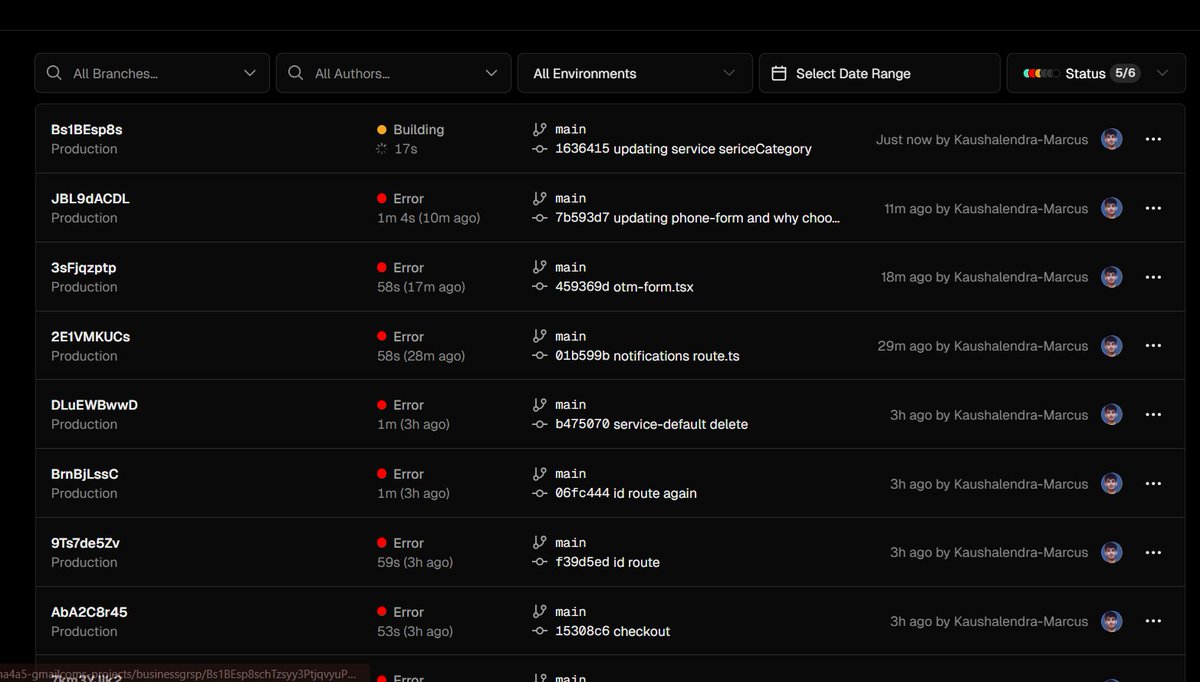This screenshot has height=682, width=1200.
Task: Open deployment AbA2C8r45
Action: [x=89, y=612]
